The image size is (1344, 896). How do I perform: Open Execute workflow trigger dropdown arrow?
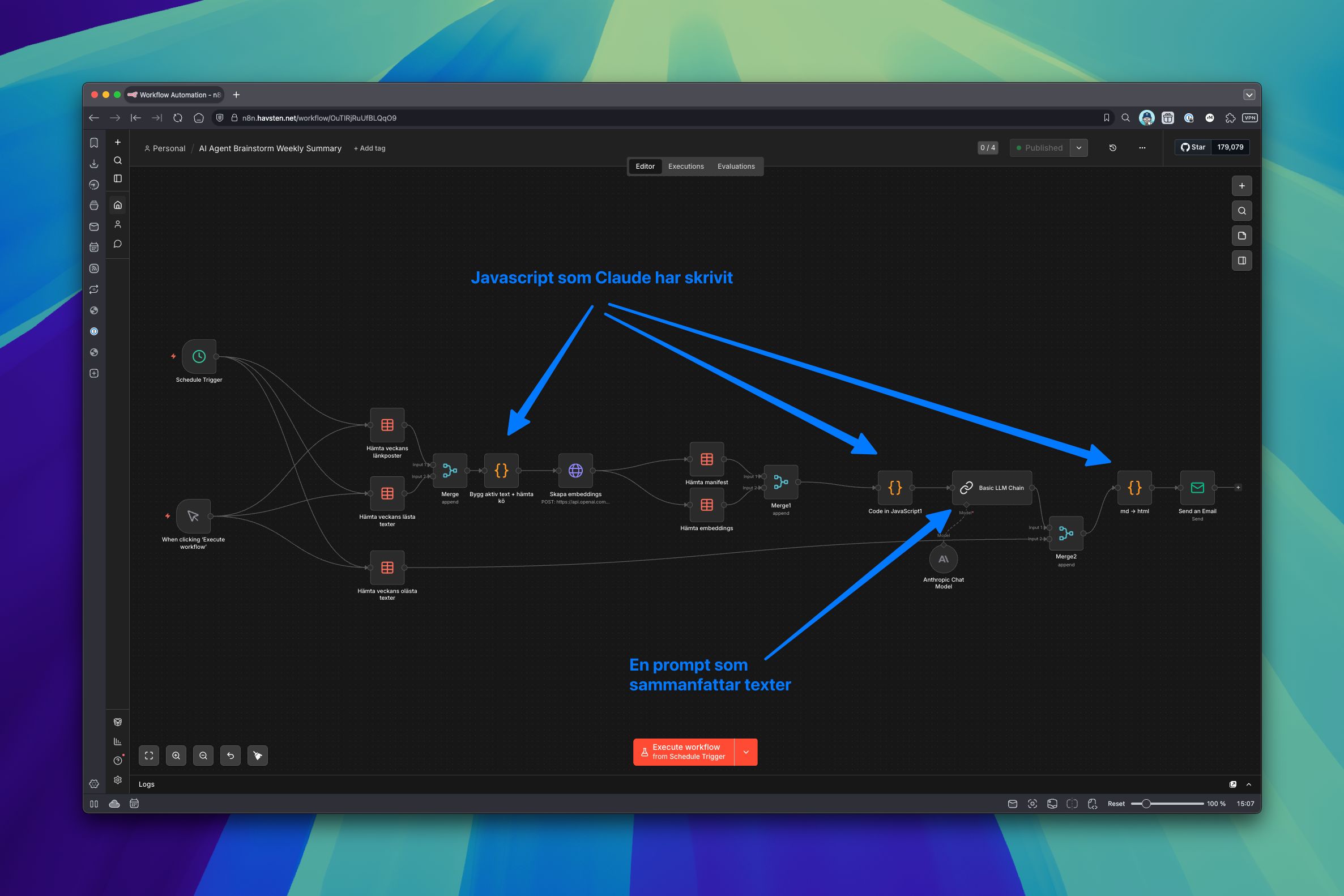click(x=746, y=752)
